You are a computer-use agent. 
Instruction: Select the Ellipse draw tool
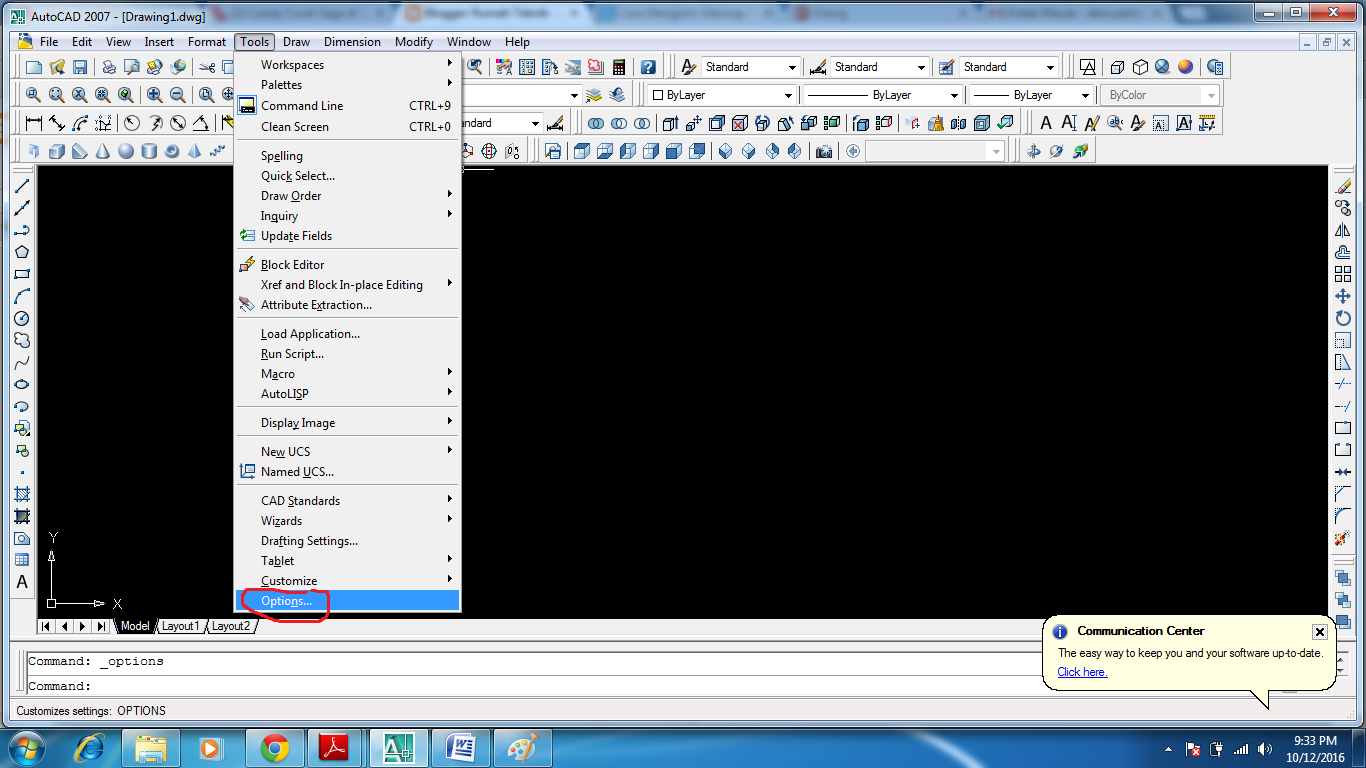coord(22,384)
